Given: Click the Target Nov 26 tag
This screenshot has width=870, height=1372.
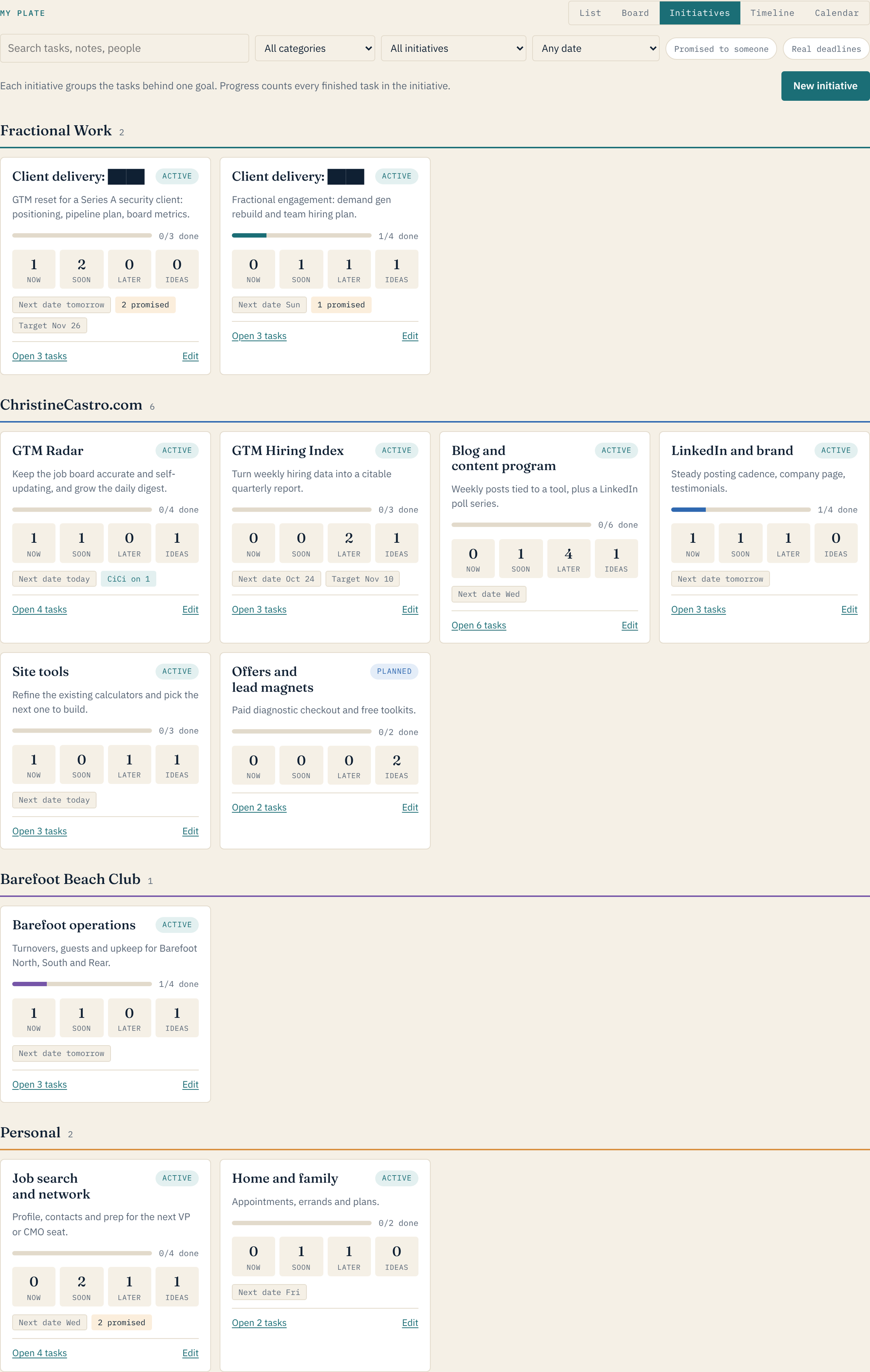Looking at the screenshot, I should pos(50,326).
